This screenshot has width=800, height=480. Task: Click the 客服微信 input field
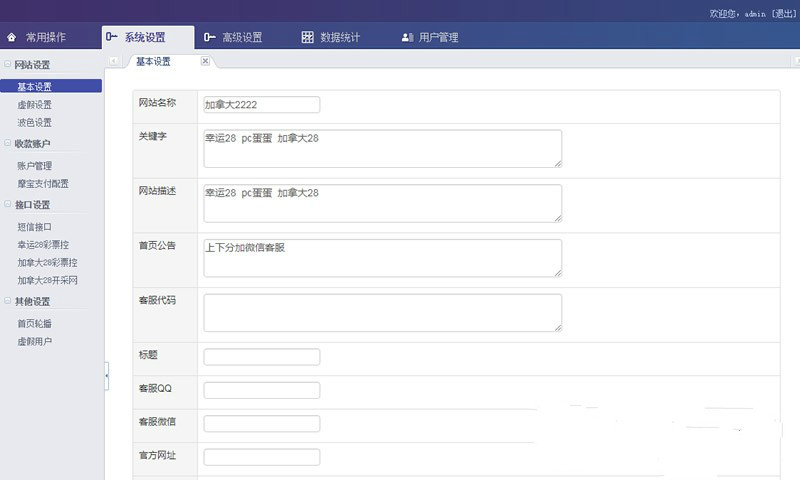262,423
